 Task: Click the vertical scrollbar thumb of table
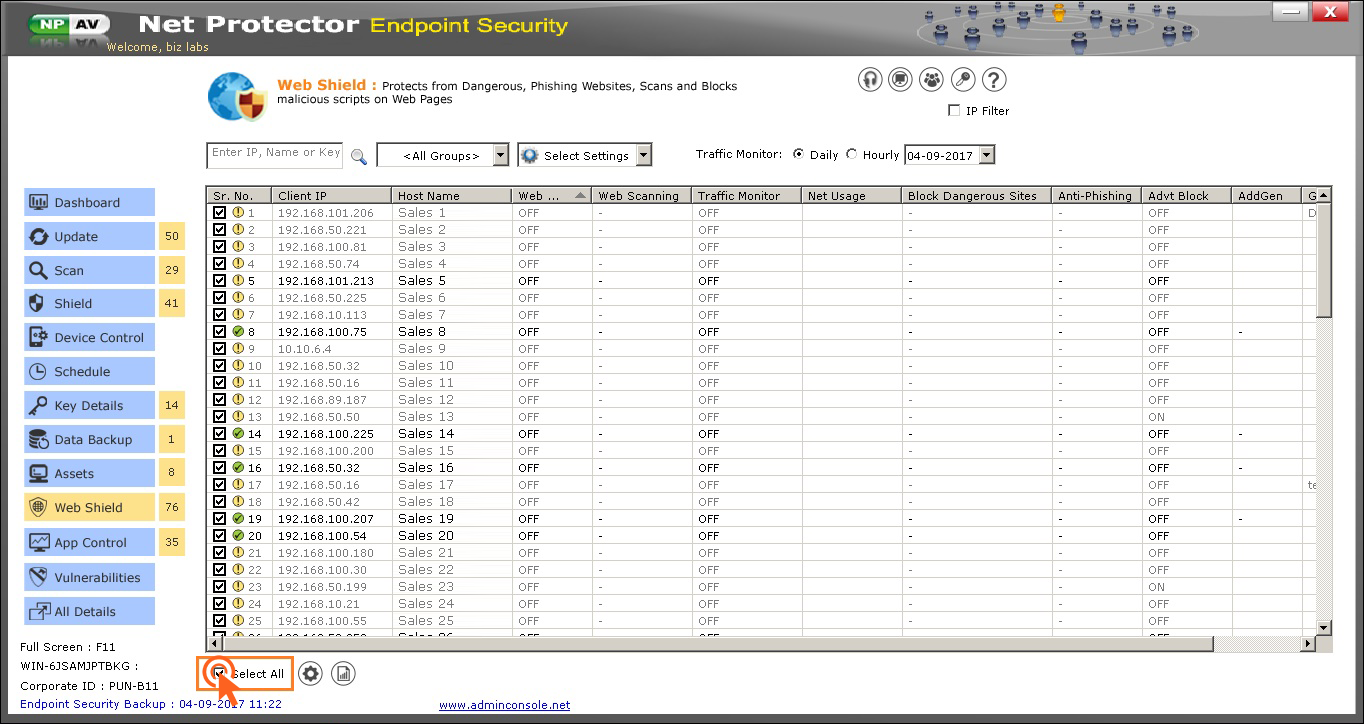(1324, 260)
